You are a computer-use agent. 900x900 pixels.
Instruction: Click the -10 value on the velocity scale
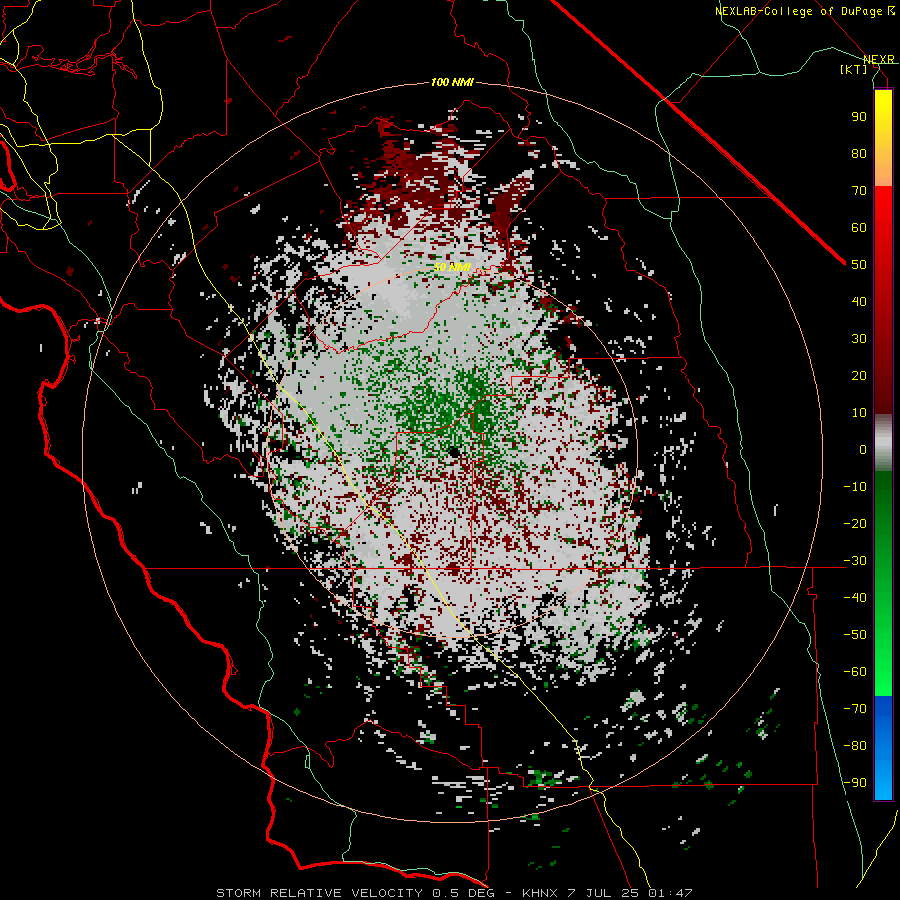pos(855,487)
